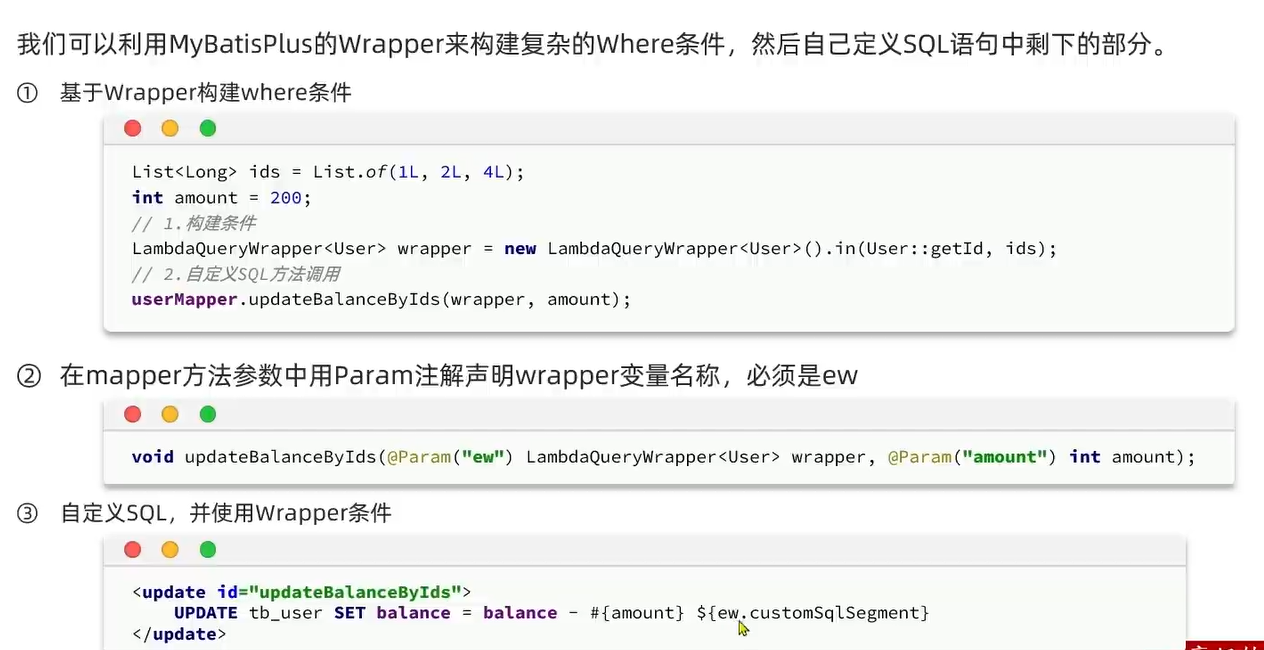The height and width of the screenshot is (650, 1264).
Task: Click the green dot on the second code window
Action: (207, 414)
